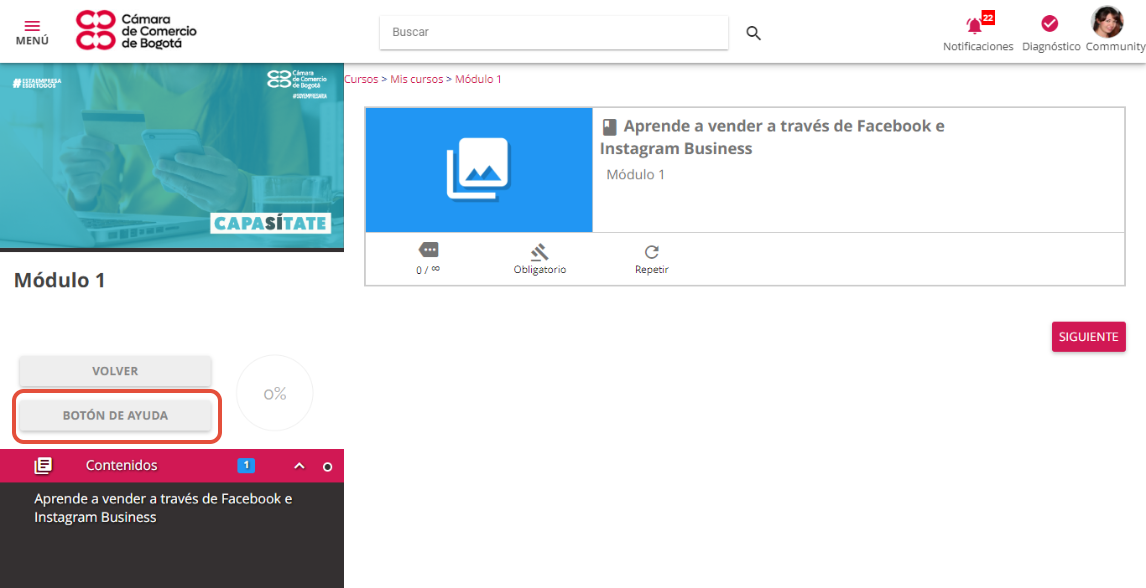Click the 'Módulo 1' subtitle under the course title

coord(635,175)
